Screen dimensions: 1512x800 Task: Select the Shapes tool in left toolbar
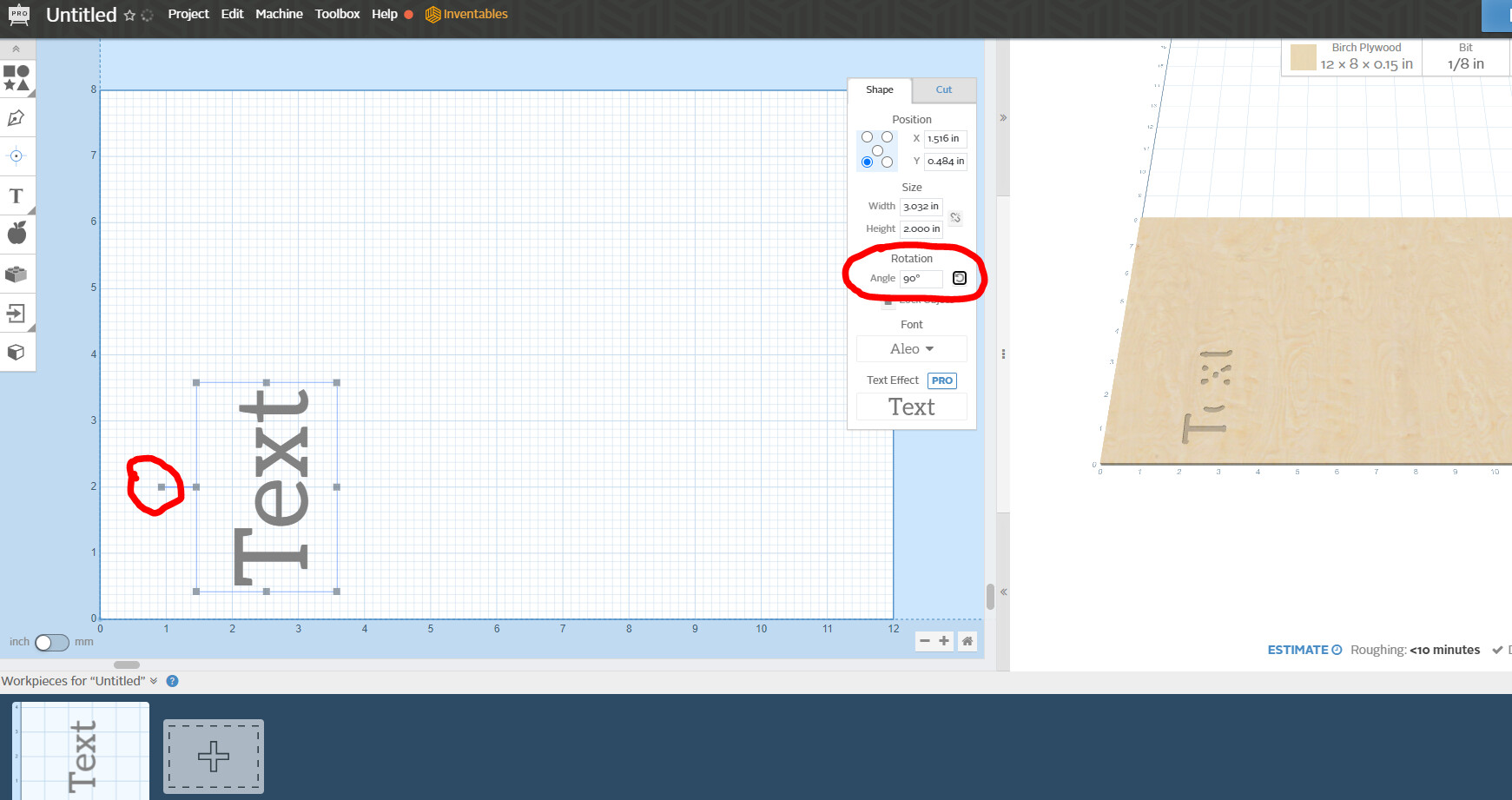[x=17, y=78]
